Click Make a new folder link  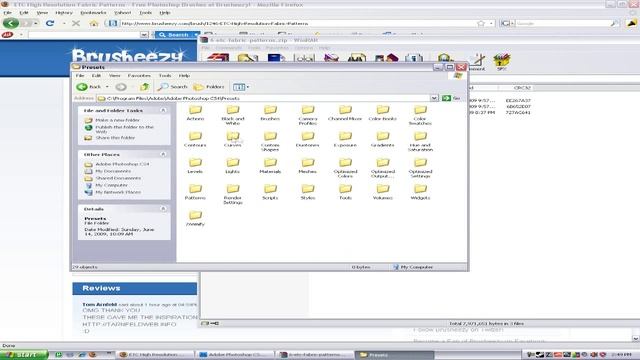[x=112, y=120]
